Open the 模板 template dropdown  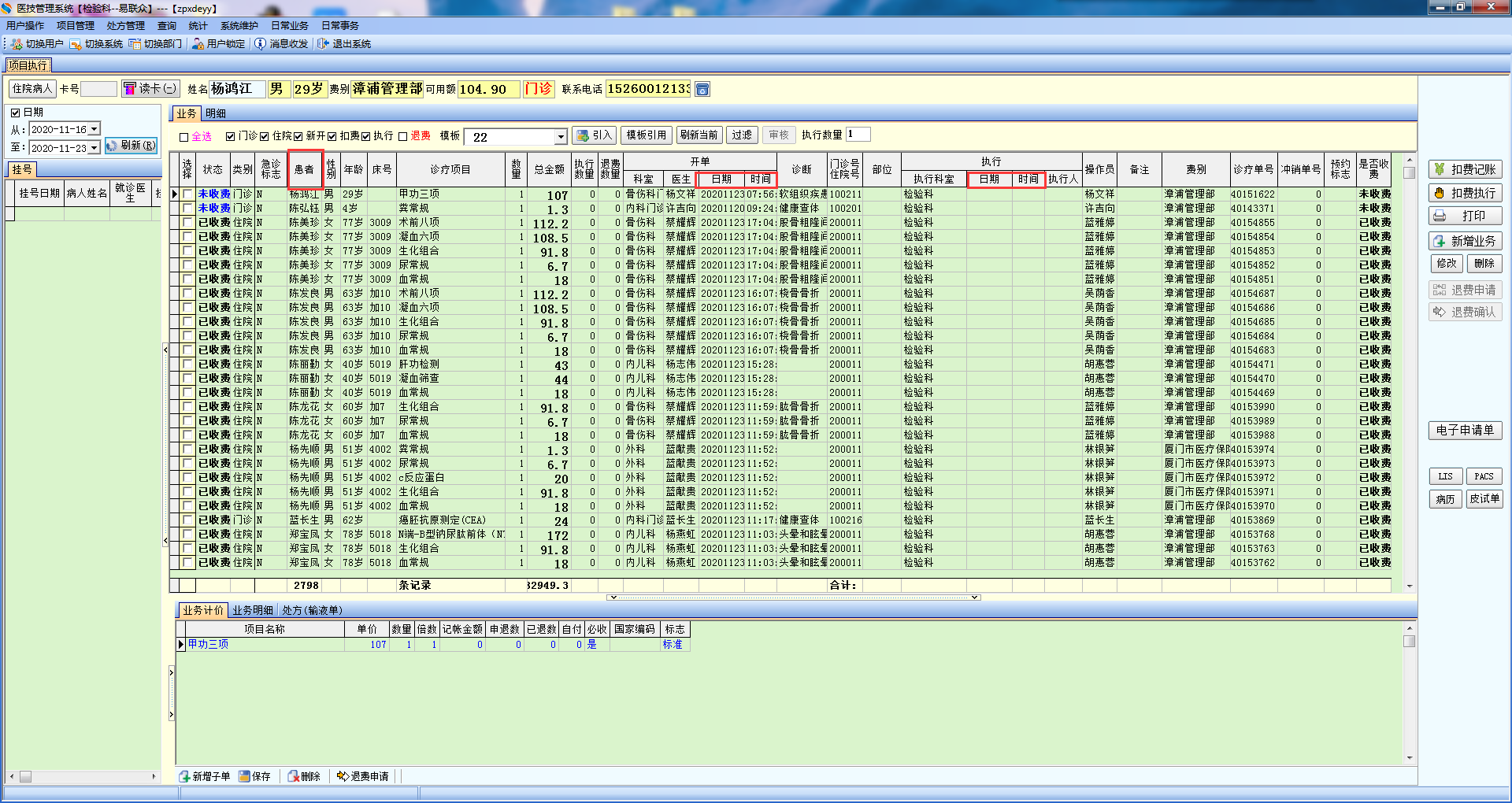point(561,137)
